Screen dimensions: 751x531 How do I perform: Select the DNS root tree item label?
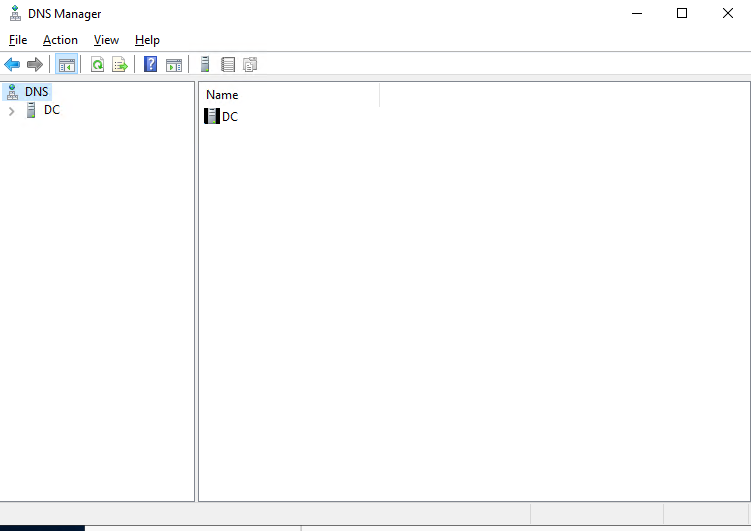(x=36, y=91)
